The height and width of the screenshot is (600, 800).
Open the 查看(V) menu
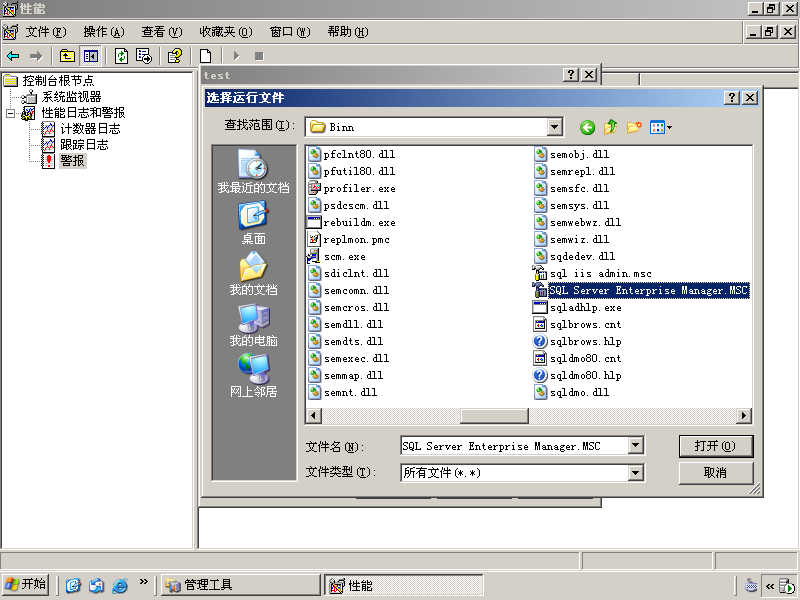pyautogui.click(x=162, y=32)
